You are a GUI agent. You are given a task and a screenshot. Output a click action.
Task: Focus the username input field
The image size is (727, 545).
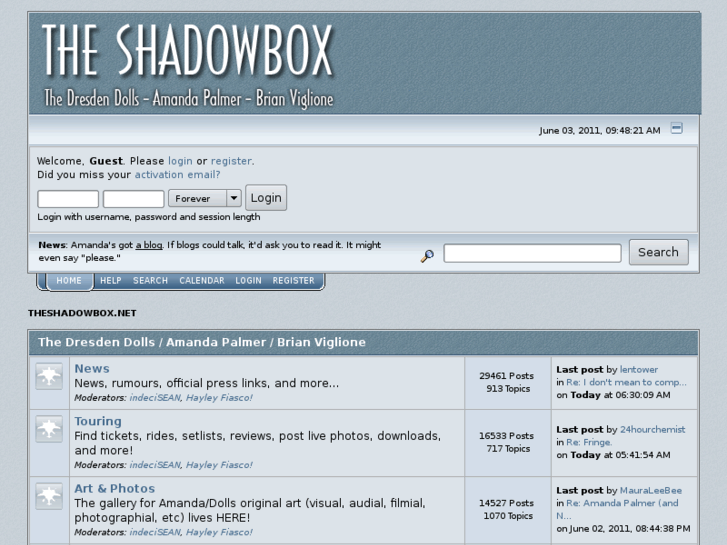point(68,199)
